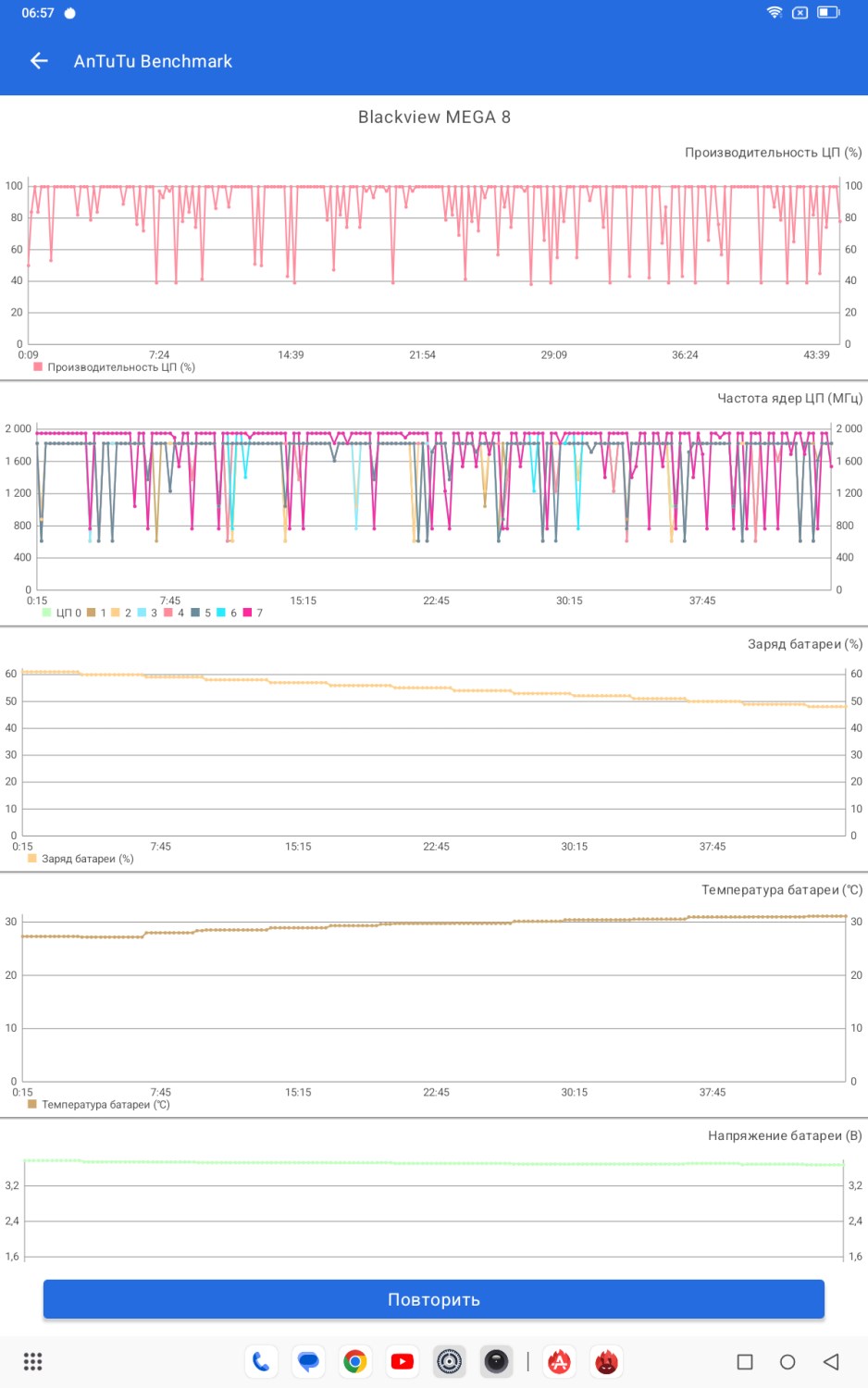The height and width of the screenshot is (1388, 868).
Task: Tap the Wi-Fi status icon
Action: (775, 12)
